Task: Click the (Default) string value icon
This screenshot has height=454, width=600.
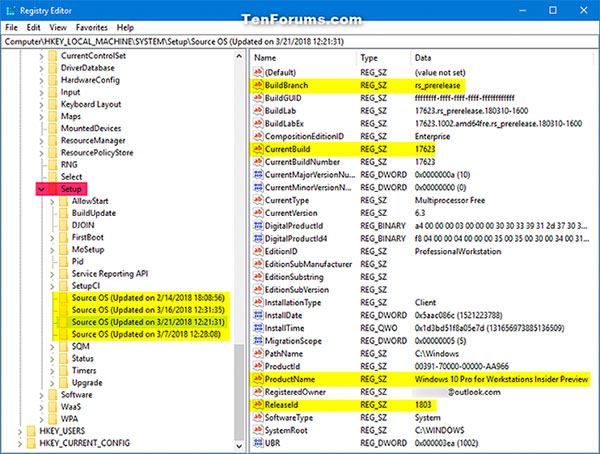Action: coord(258,72)
